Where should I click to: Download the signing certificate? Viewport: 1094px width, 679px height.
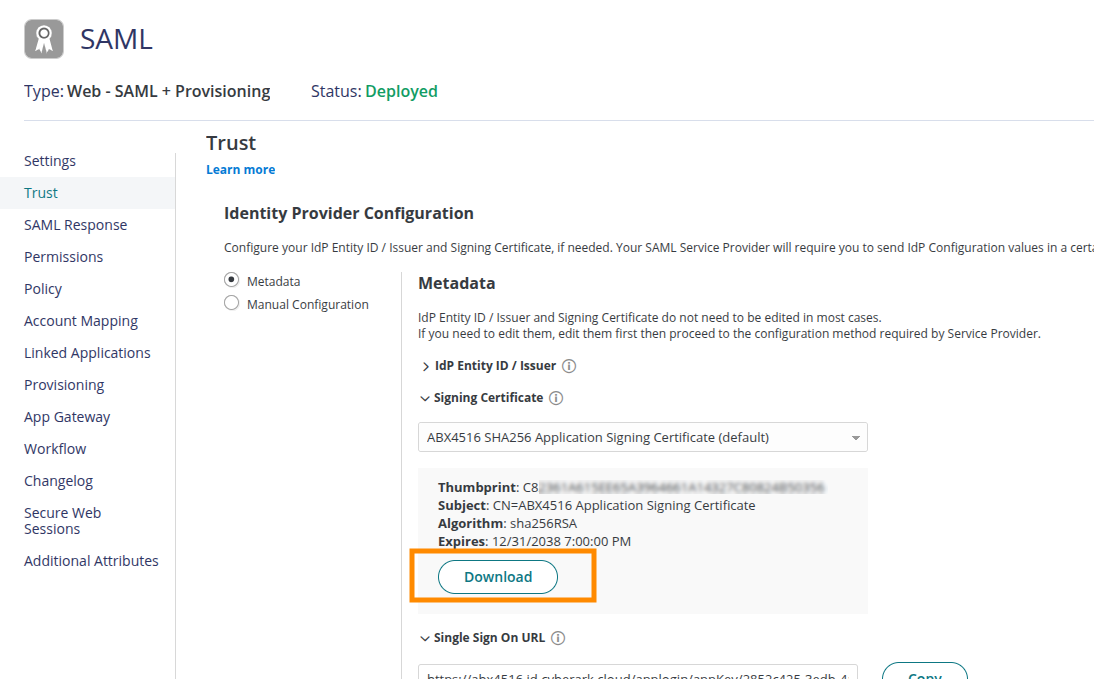click(498, 577)
